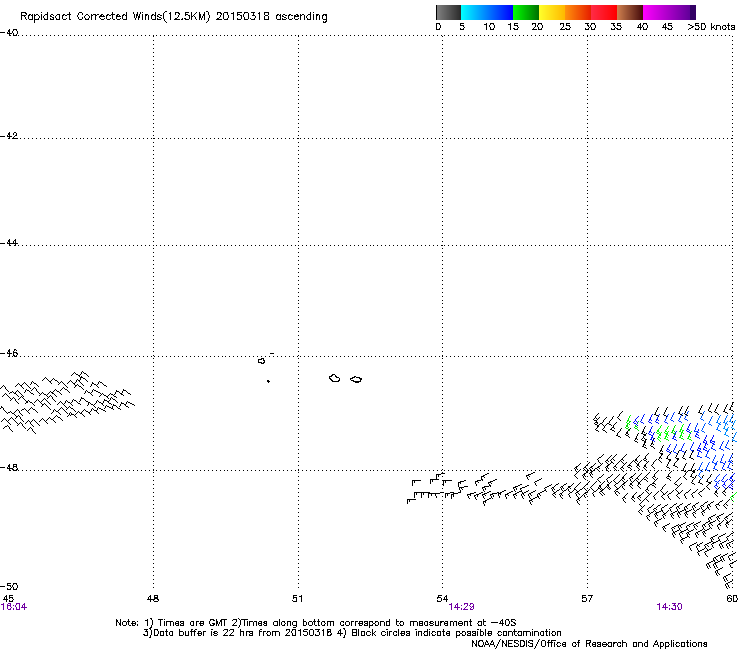The height and width of the screenshot is (650, 740).
Task: Click the cyan-blue 5-15 knots color segment
Action: point(487,12)
